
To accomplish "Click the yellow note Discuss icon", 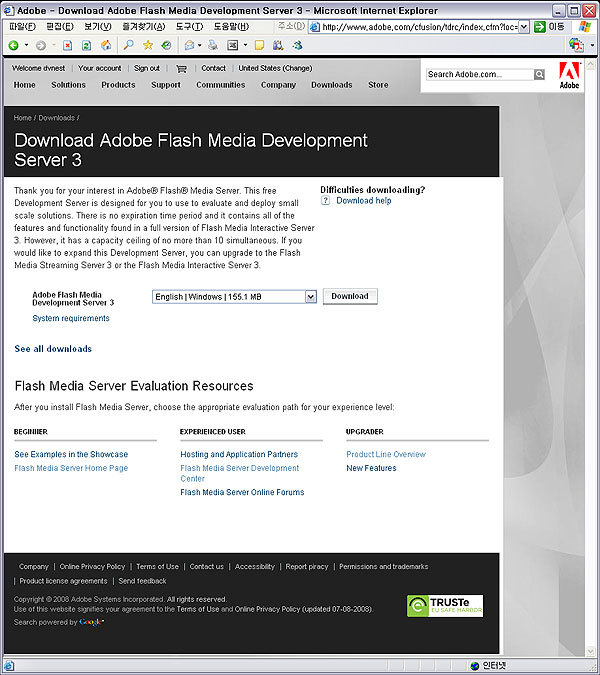I will coord(259,45).
